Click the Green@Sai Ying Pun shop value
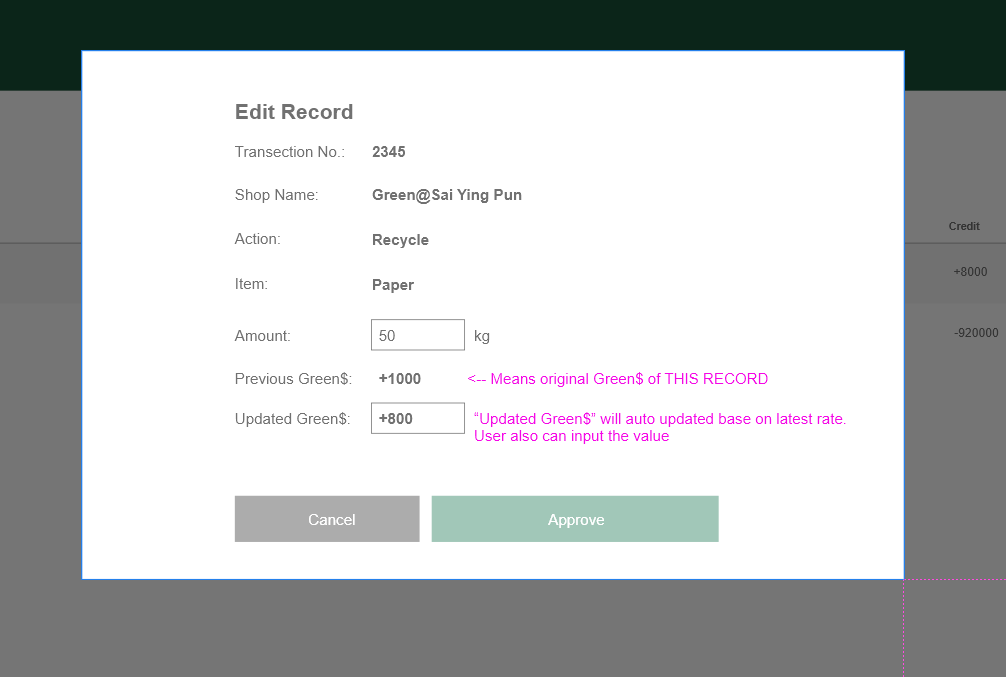 pyautogui.click(x=446, y=195)
